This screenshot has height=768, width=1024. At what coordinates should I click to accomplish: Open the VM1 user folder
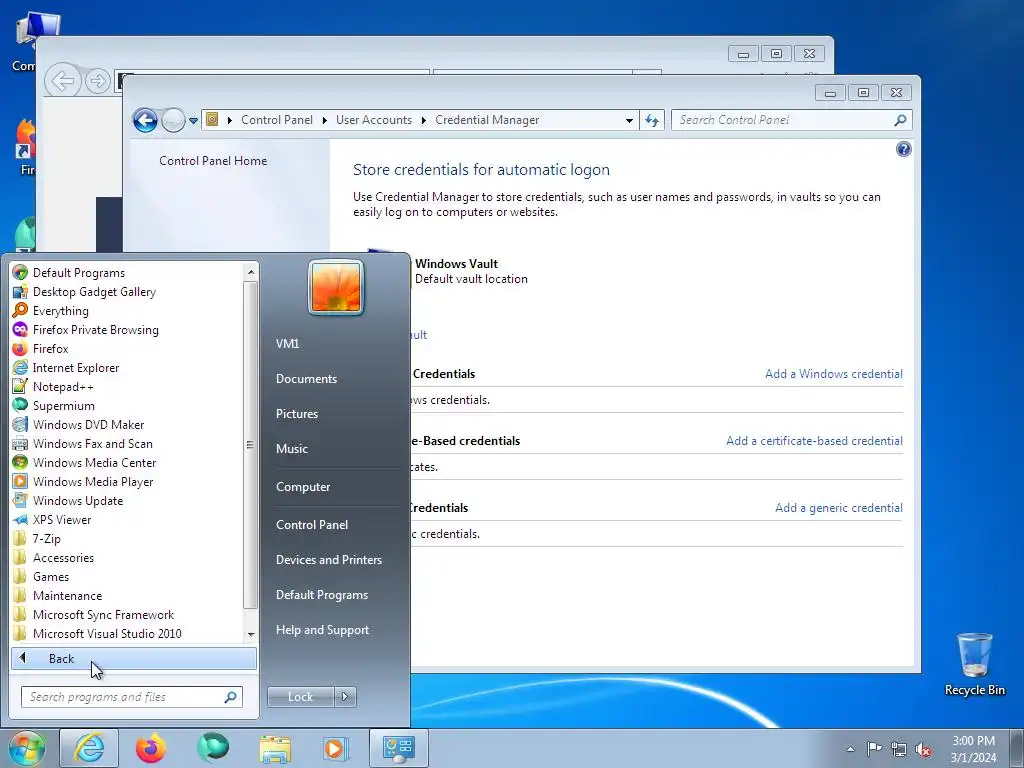(x=287, y=344)
